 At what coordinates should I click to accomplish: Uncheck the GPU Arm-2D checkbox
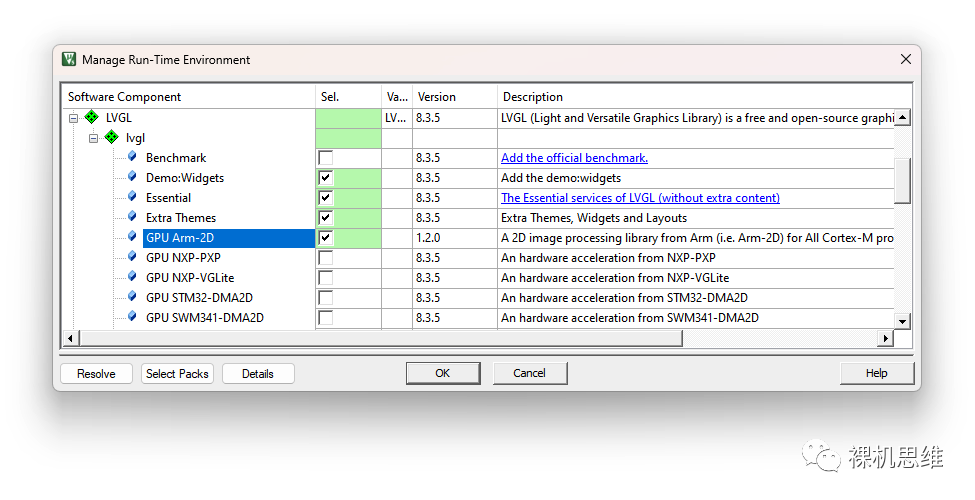(325, 238)
